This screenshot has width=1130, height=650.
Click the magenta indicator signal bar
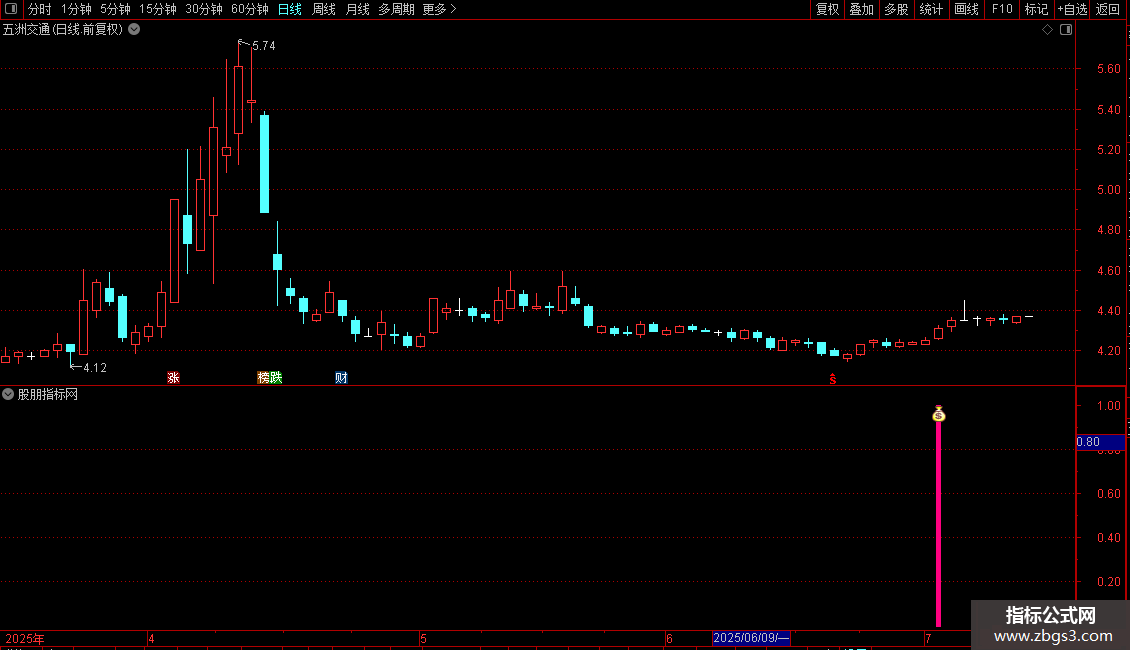click(x=938, y=523)
